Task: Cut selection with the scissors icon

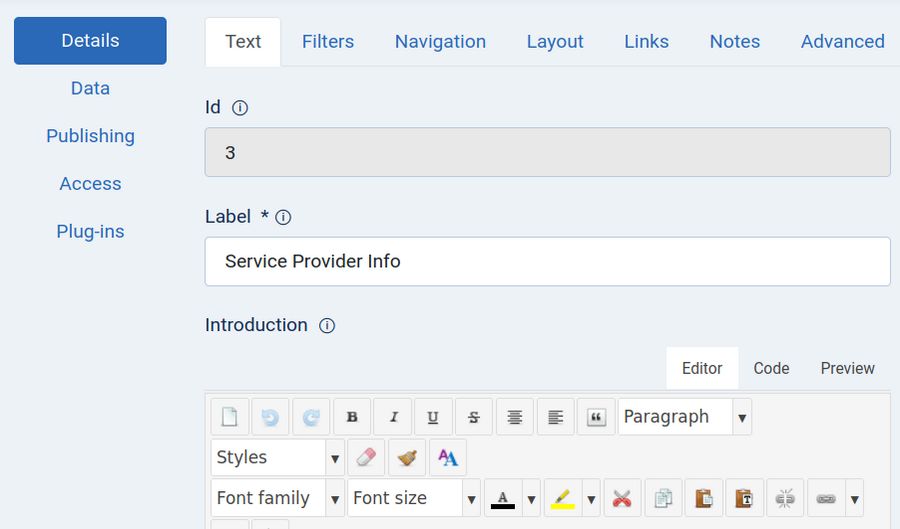Action: 622,498
